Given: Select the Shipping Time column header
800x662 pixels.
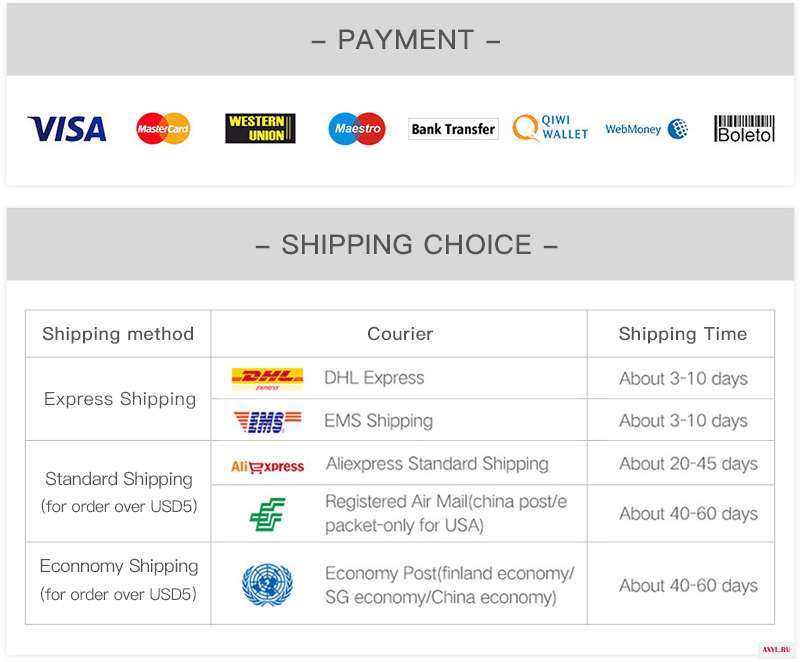Looking at the screenshot, I should point(682,334).
